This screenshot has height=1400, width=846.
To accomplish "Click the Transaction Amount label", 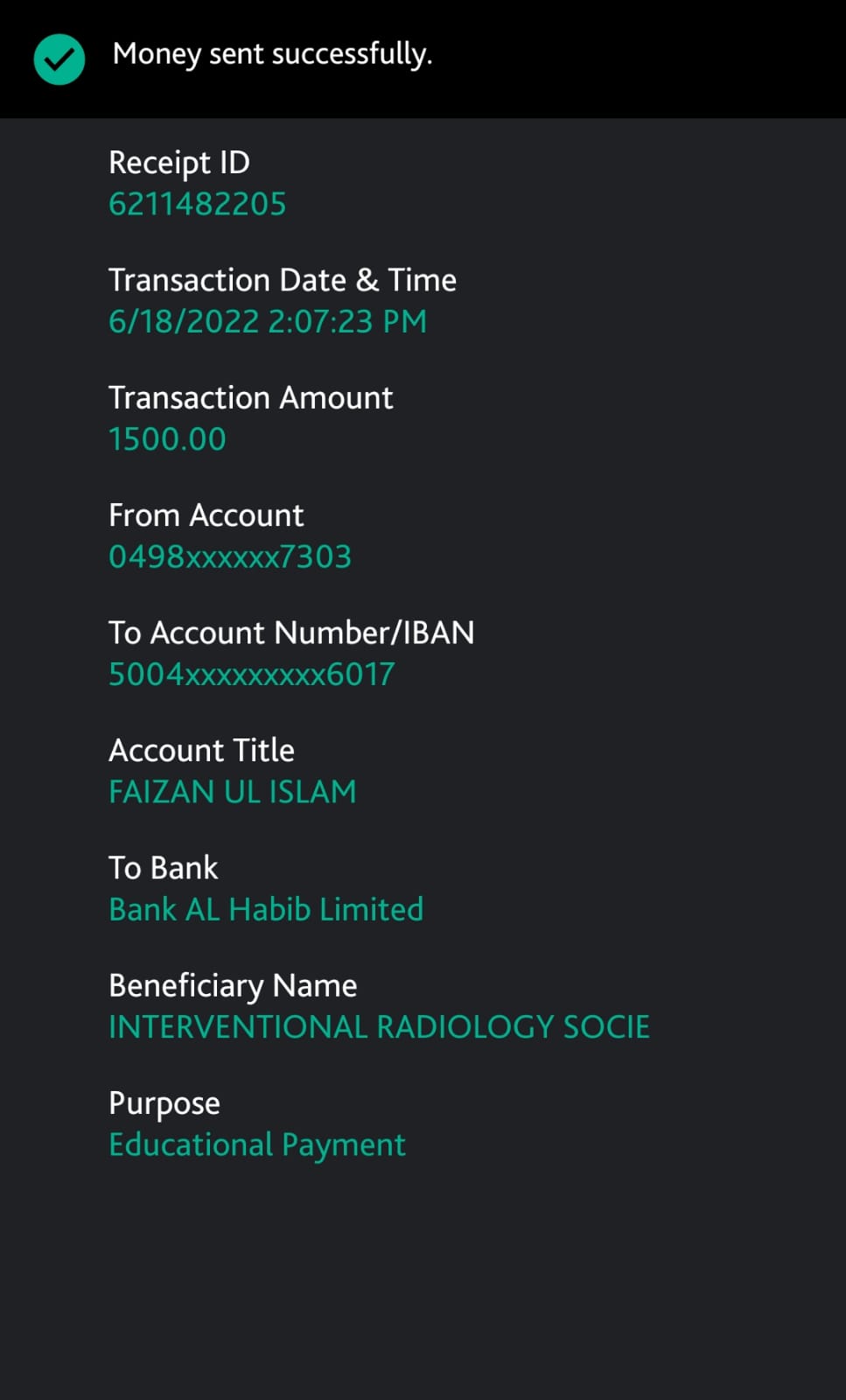I will pyautogui.click(x=251, y=398).
